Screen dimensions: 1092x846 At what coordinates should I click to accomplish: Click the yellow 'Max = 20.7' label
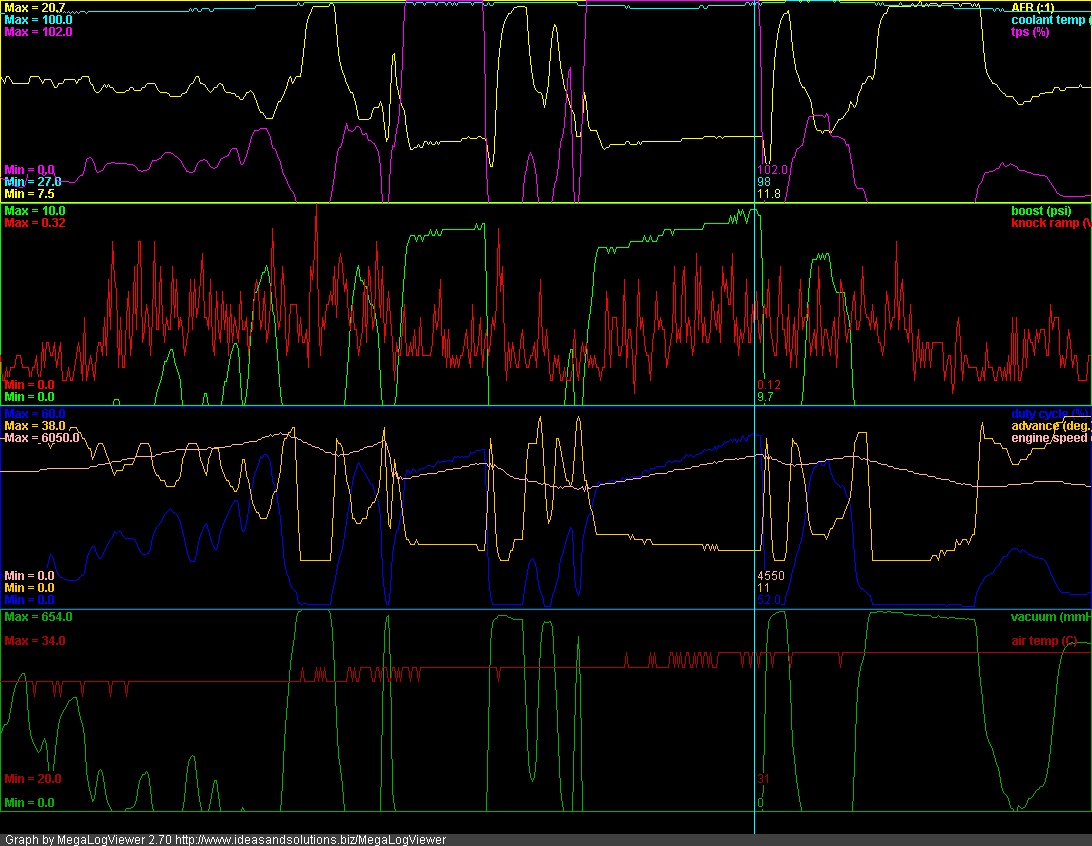click(35, 8)
